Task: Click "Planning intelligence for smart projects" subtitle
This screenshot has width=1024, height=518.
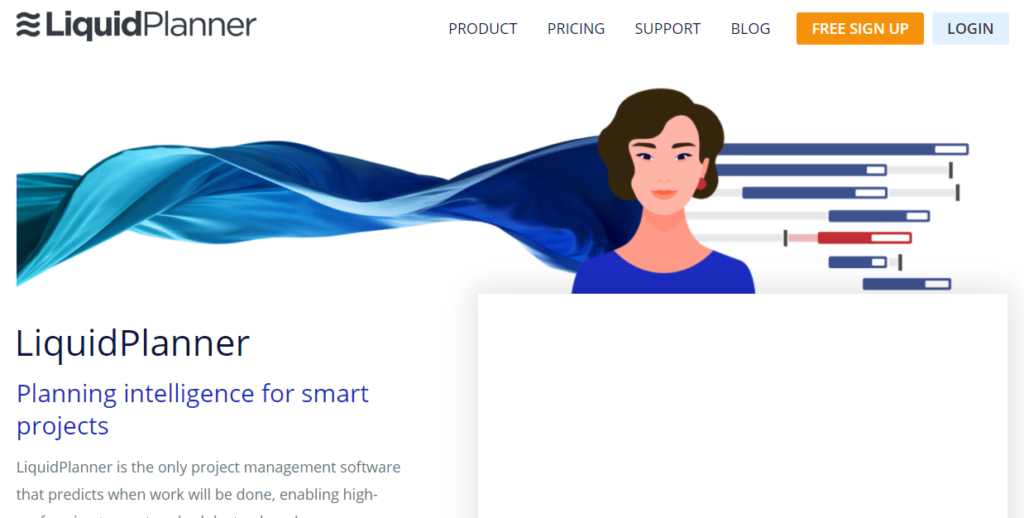Action: [x=193, y=410]
